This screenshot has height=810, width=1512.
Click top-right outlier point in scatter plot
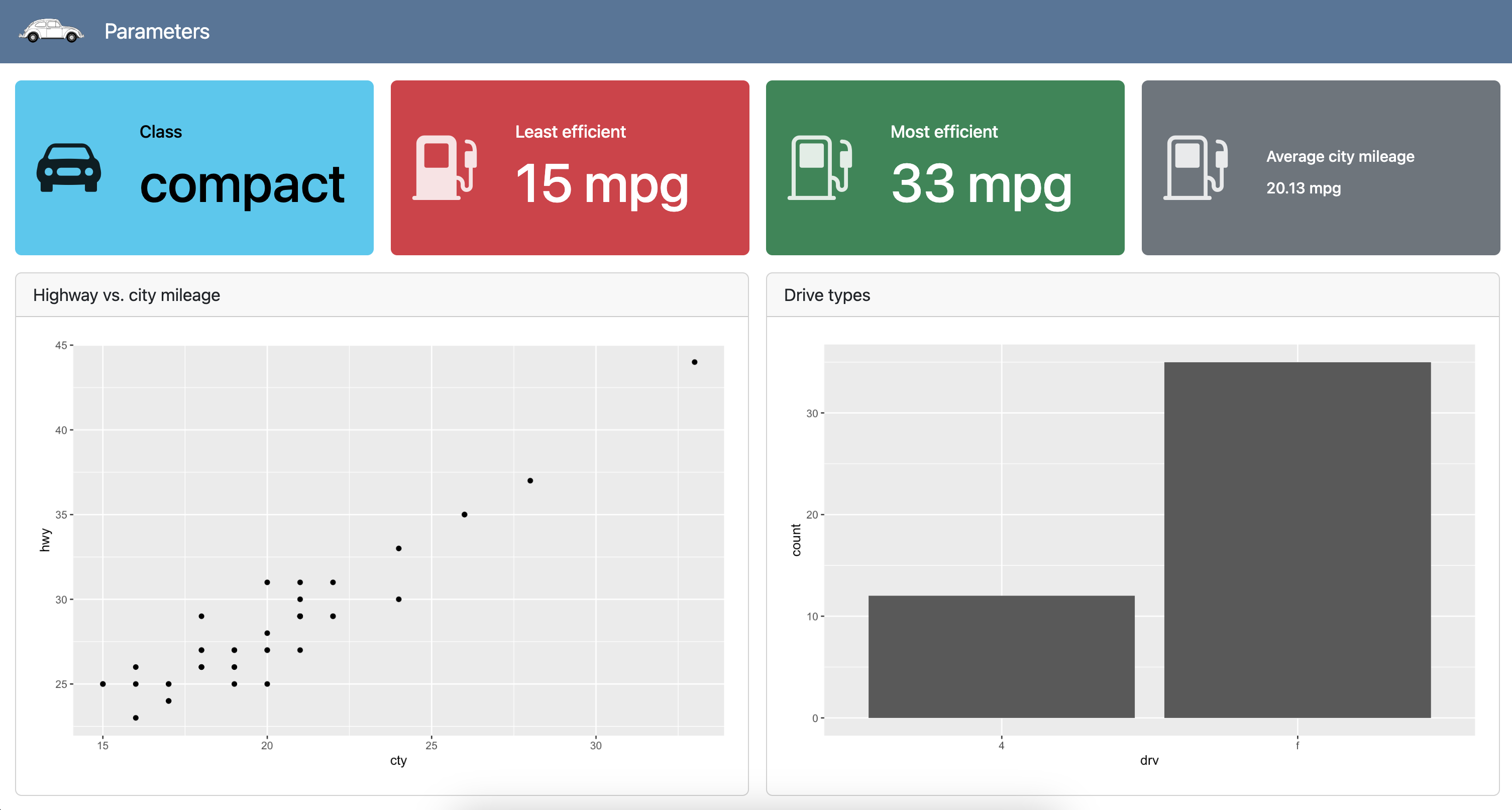694,362
